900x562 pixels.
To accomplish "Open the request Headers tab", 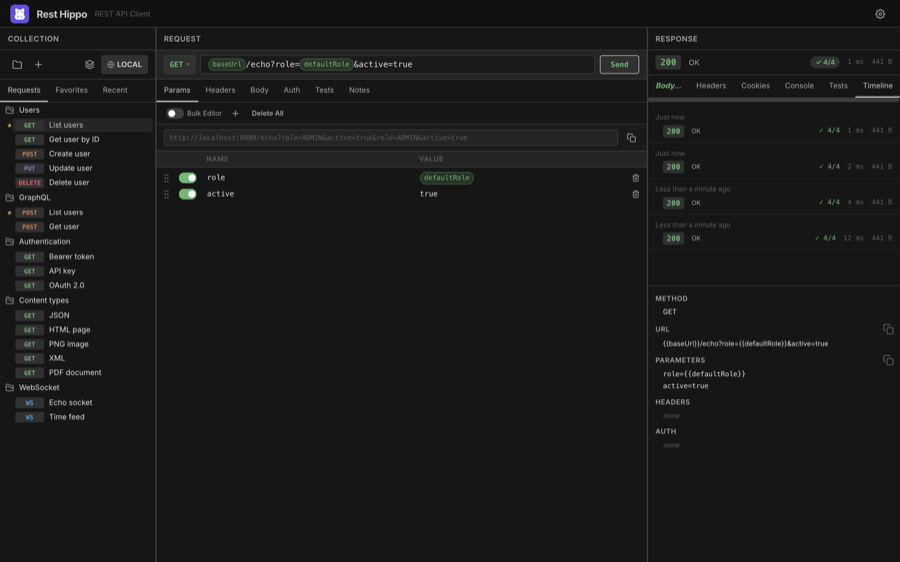I will [220, 90].
